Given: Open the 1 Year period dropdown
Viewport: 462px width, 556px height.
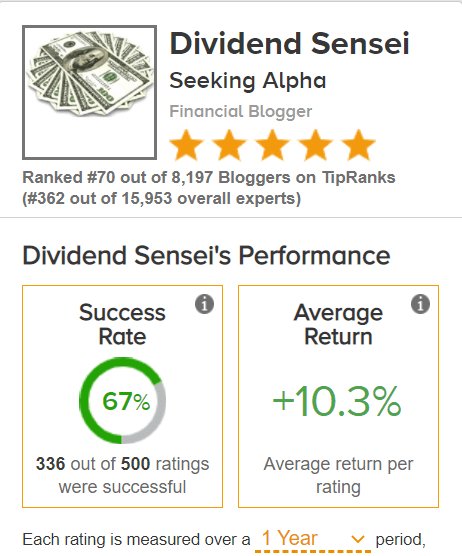Looking at the screenshot, I should coord(313,539).
